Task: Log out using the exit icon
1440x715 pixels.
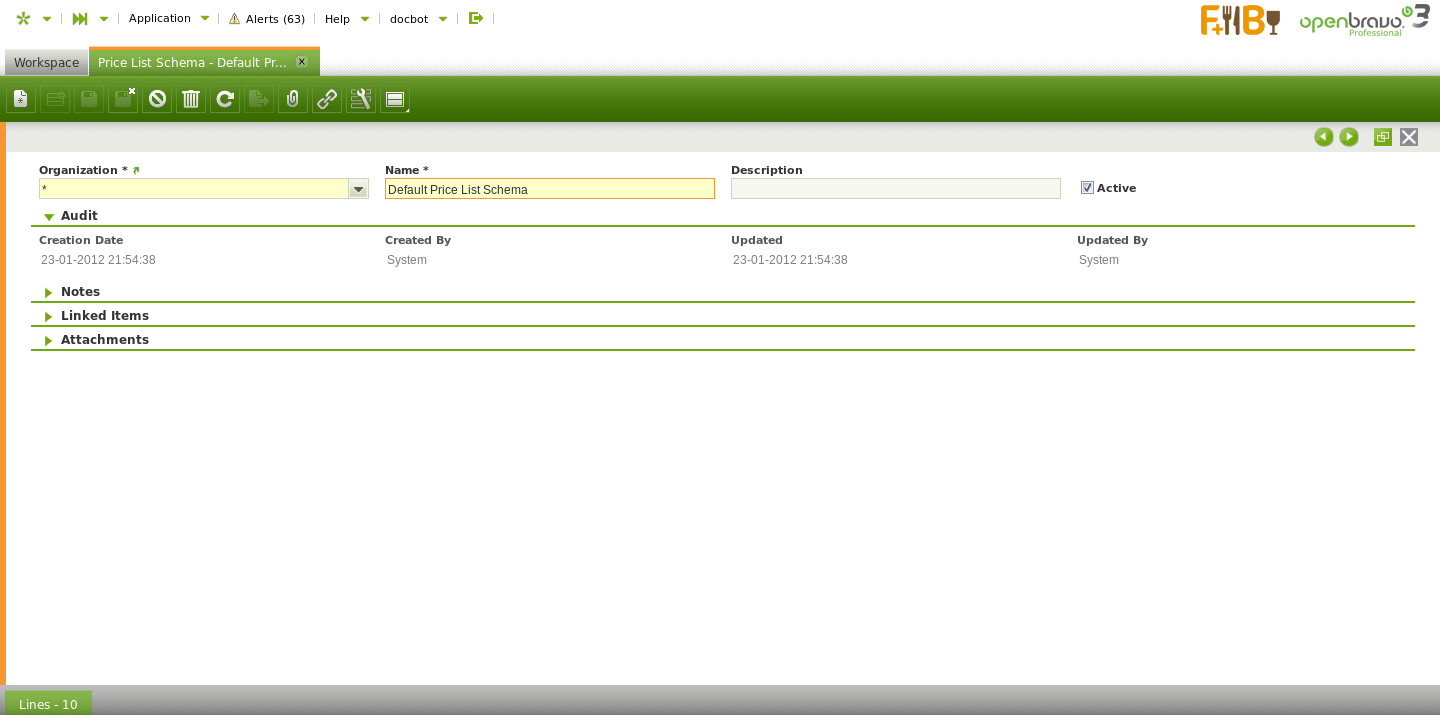Action: coord(476,18)
